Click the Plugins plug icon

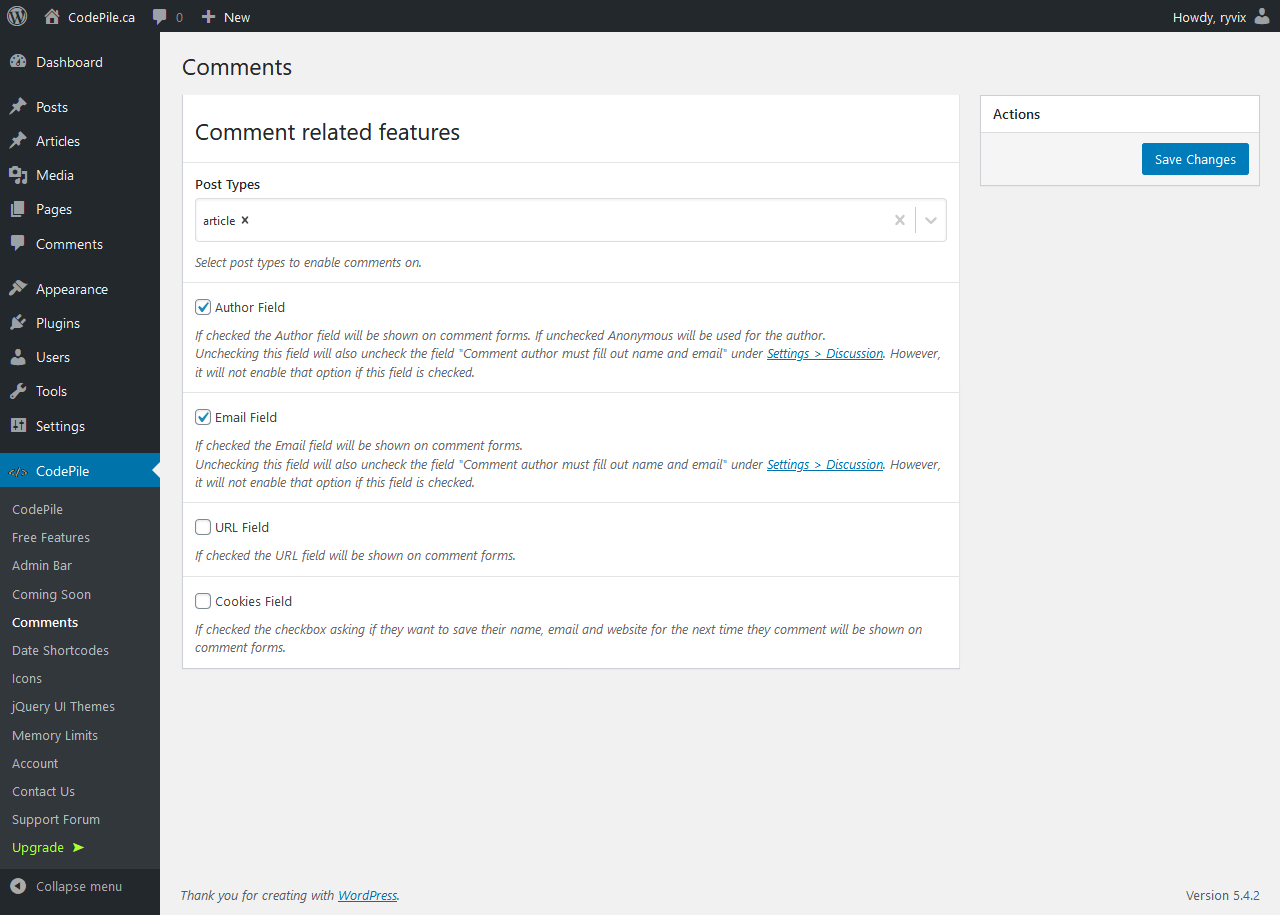tap(18, 323)
